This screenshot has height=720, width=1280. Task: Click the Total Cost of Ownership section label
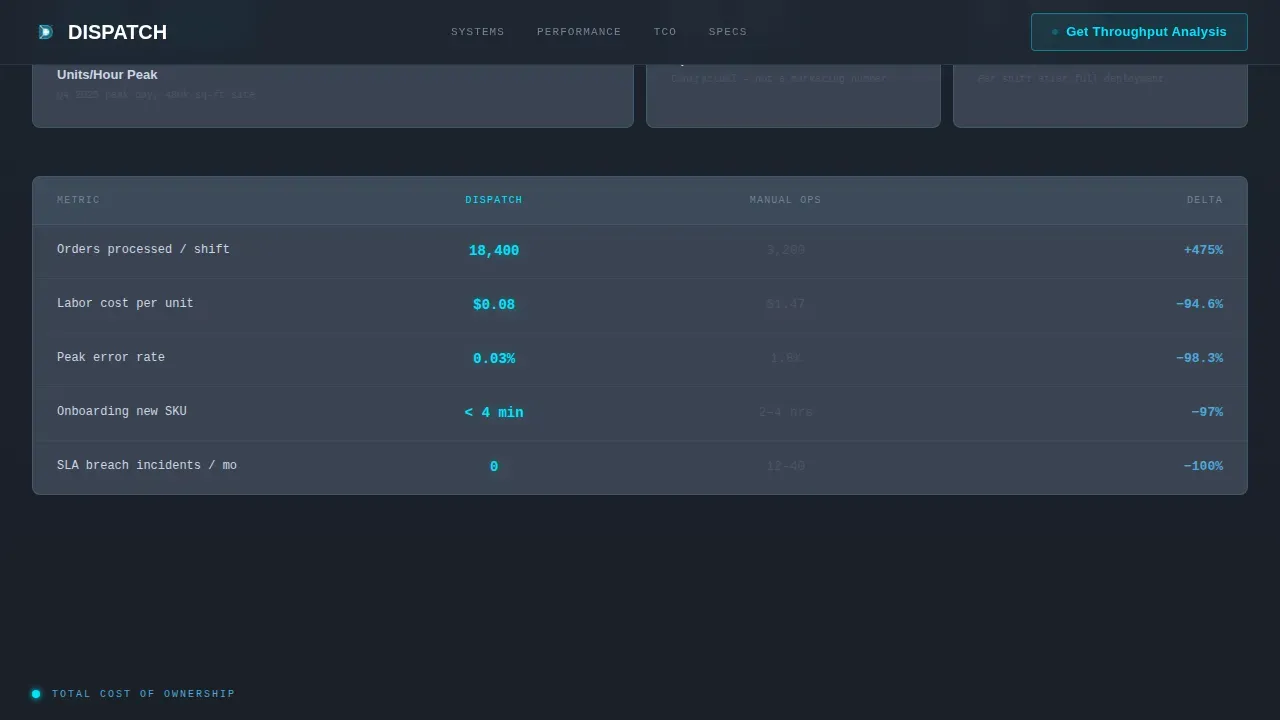(x=144, y=694)
